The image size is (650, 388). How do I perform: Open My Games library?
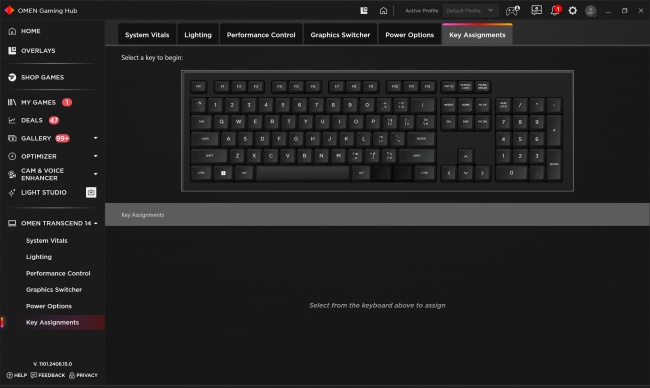pyautogui.click(x=38, y=102)
